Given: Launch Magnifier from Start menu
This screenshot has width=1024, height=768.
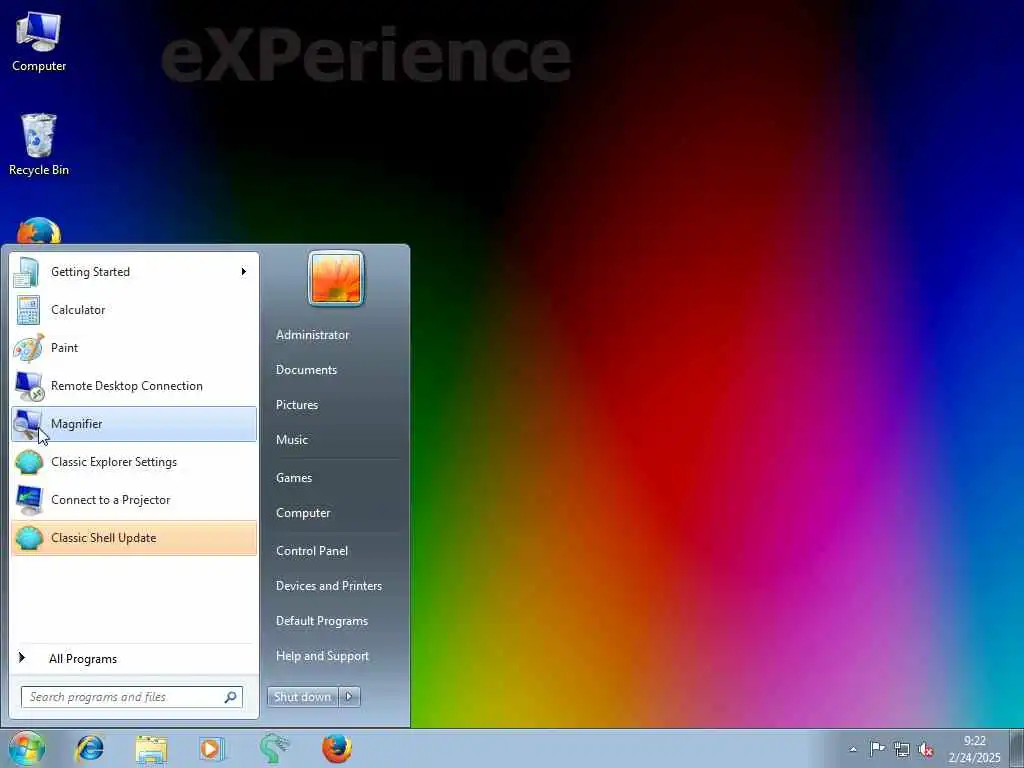Looking at the screenshot, I should pyautogui.click(x=134, y=424).
